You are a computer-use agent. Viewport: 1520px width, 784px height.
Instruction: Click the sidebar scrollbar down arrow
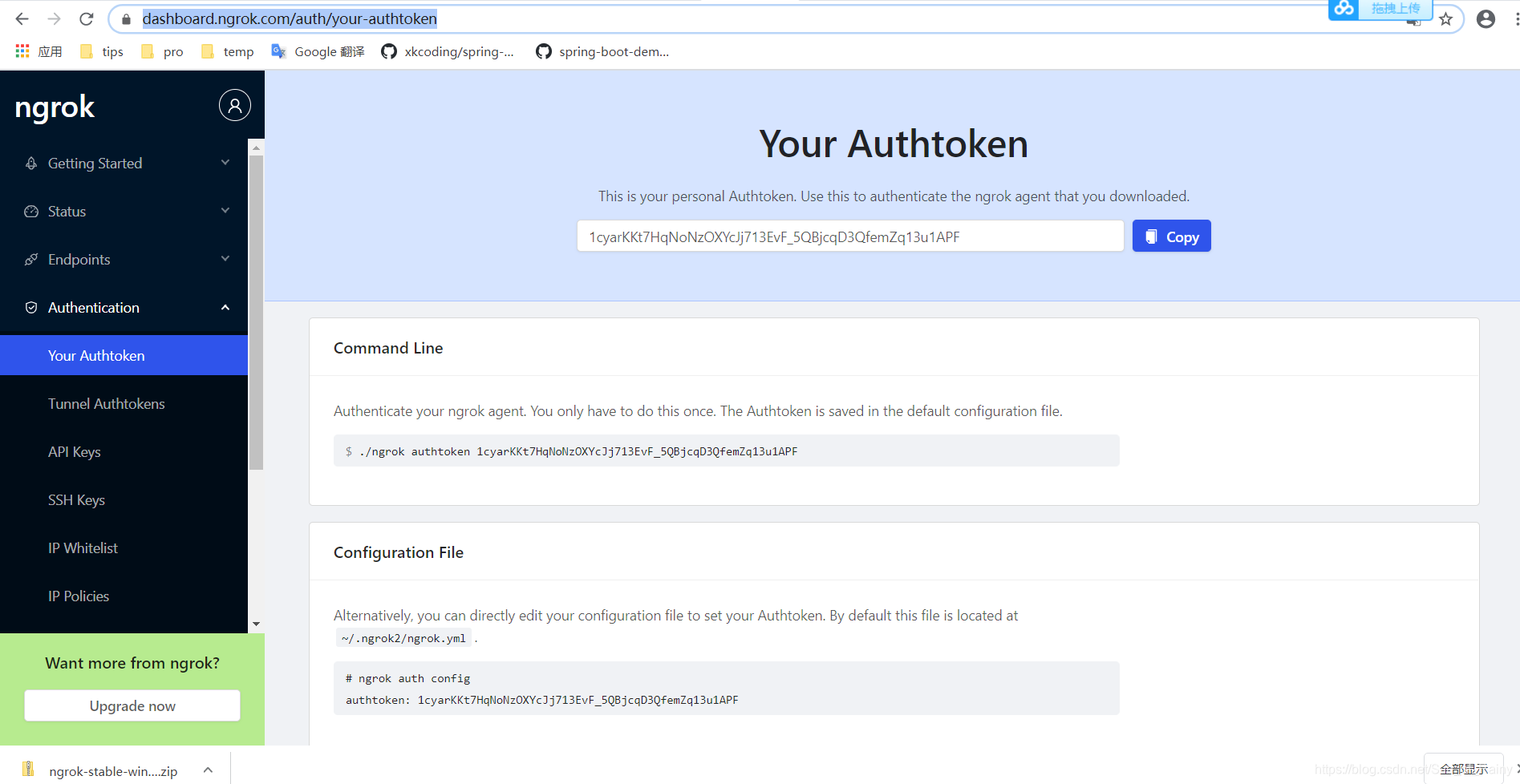(256, 624)
